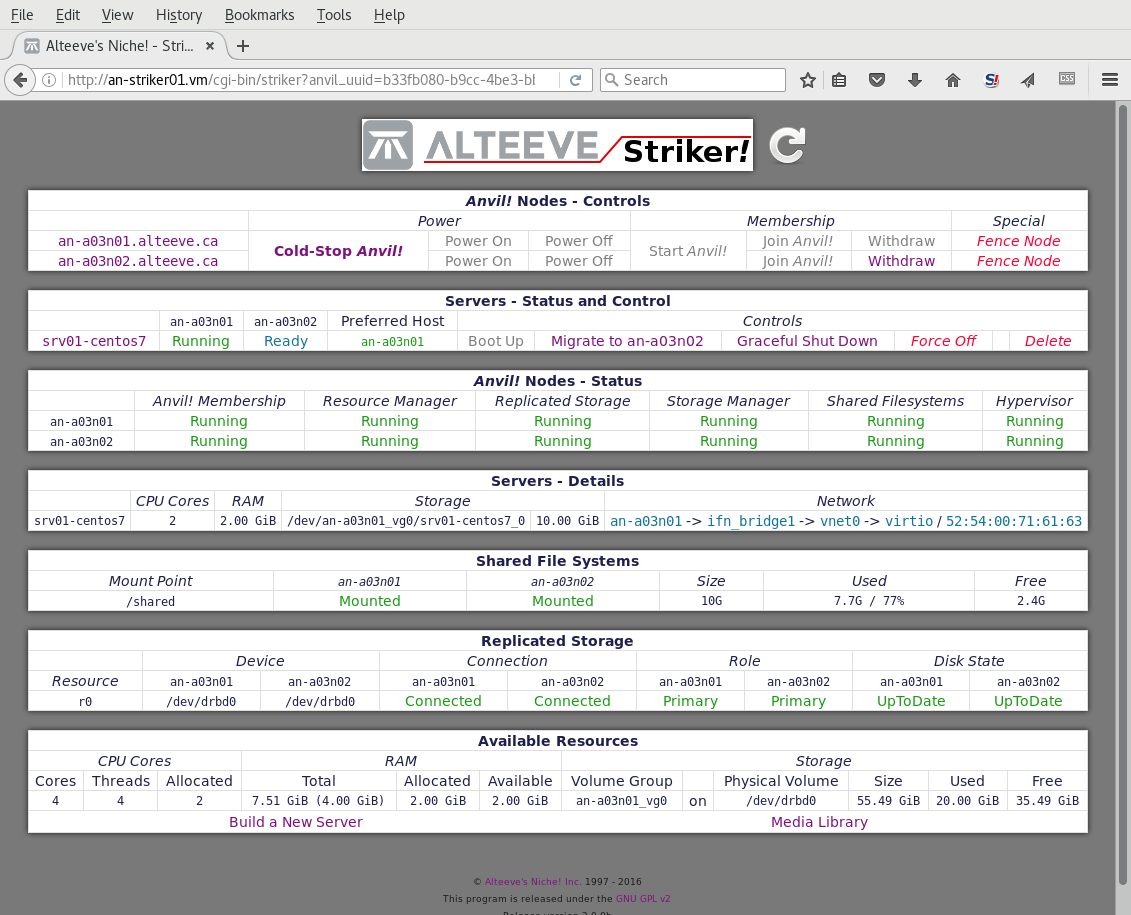Bookmark this page with the star icon

tap(808, 80)
